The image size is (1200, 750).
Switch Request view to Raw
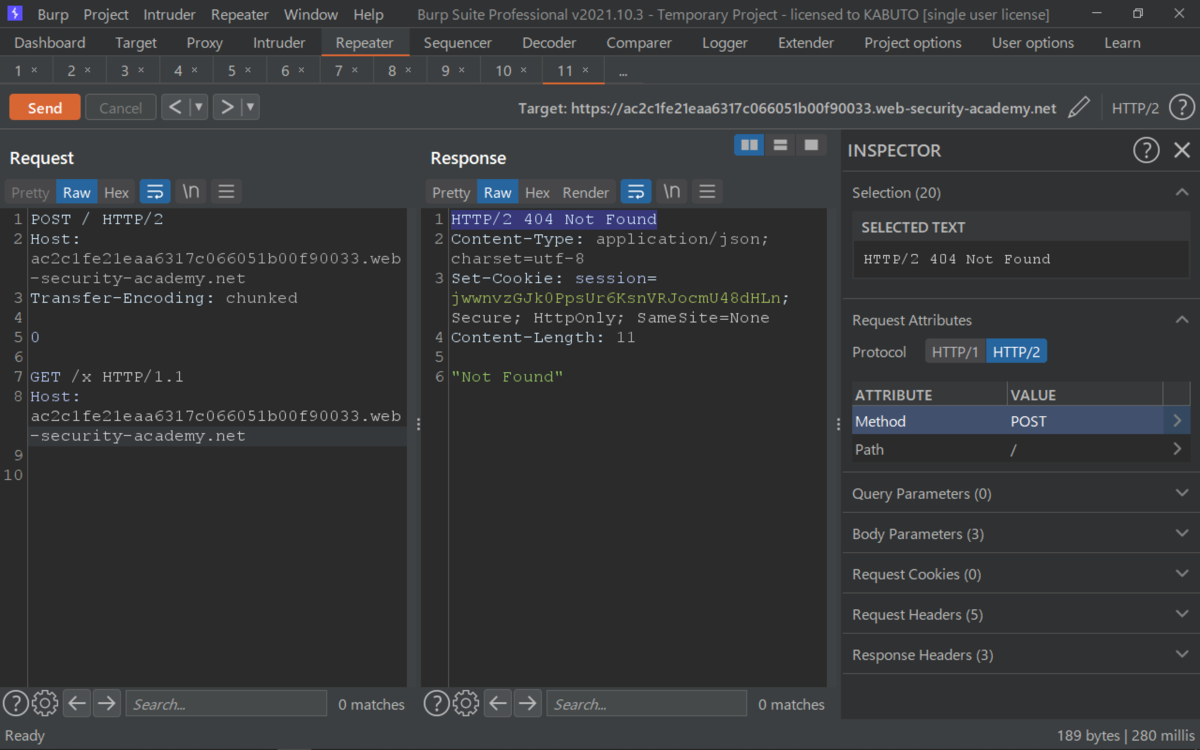click(77, 193)
